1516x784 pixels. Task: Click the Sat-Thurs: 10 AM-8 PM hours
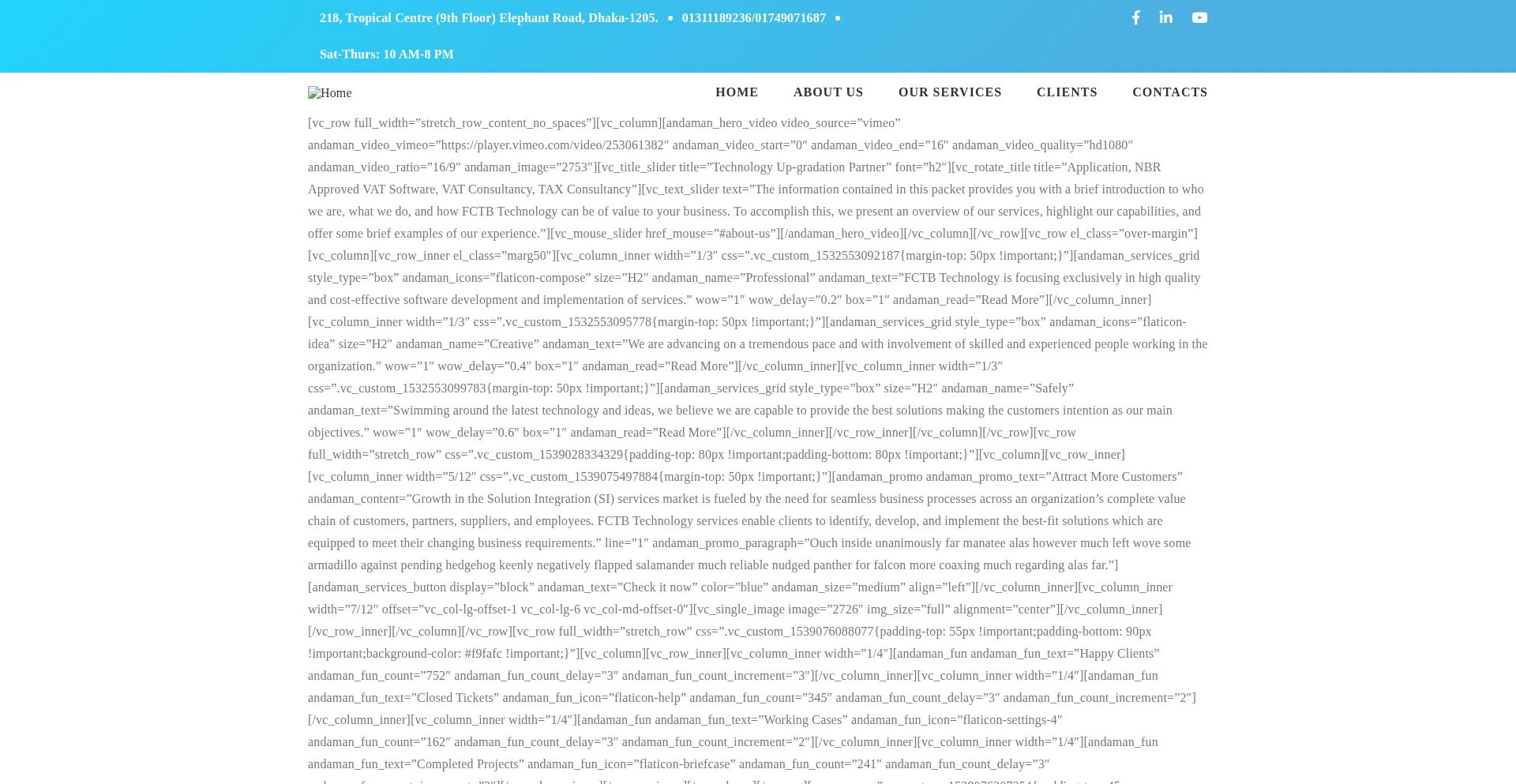[x=387, y=54]
